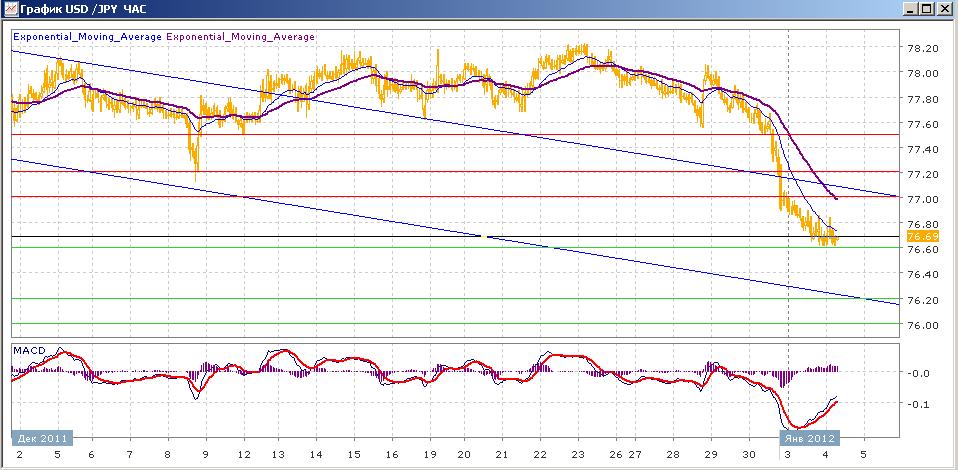Screen dimensions: 959x470
Task: Click date label 28 on the time axis
Action: click(673, 455)
